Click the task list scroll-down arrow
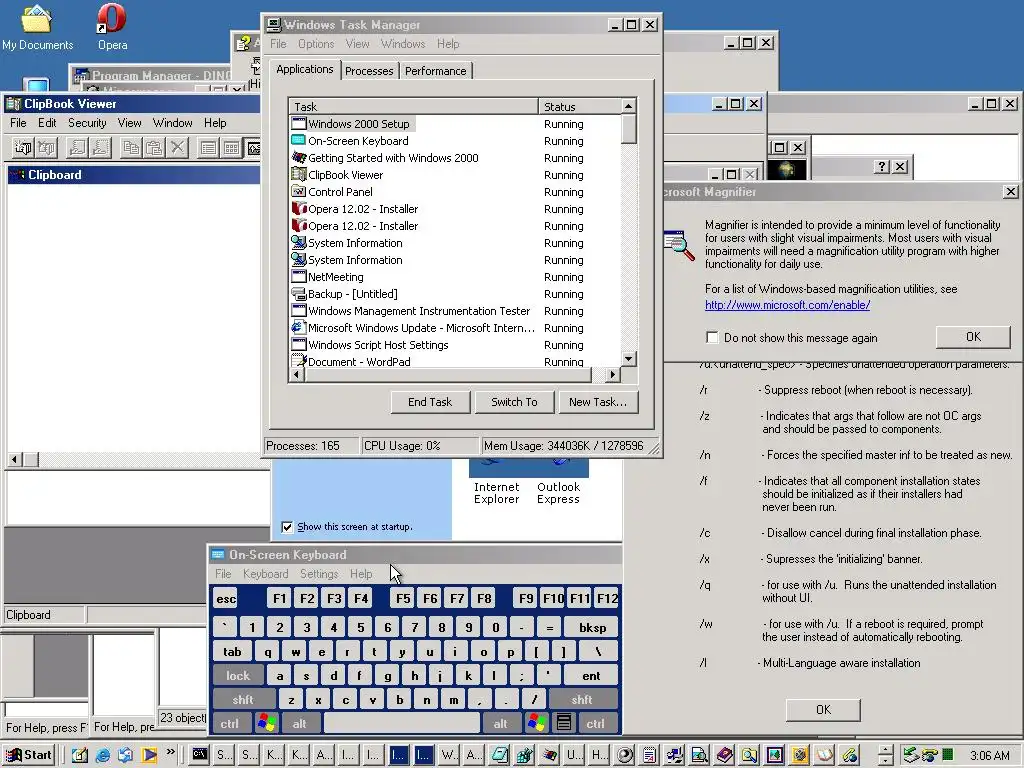The height and width of the screenshot is (768, 1024). point(628,359)
